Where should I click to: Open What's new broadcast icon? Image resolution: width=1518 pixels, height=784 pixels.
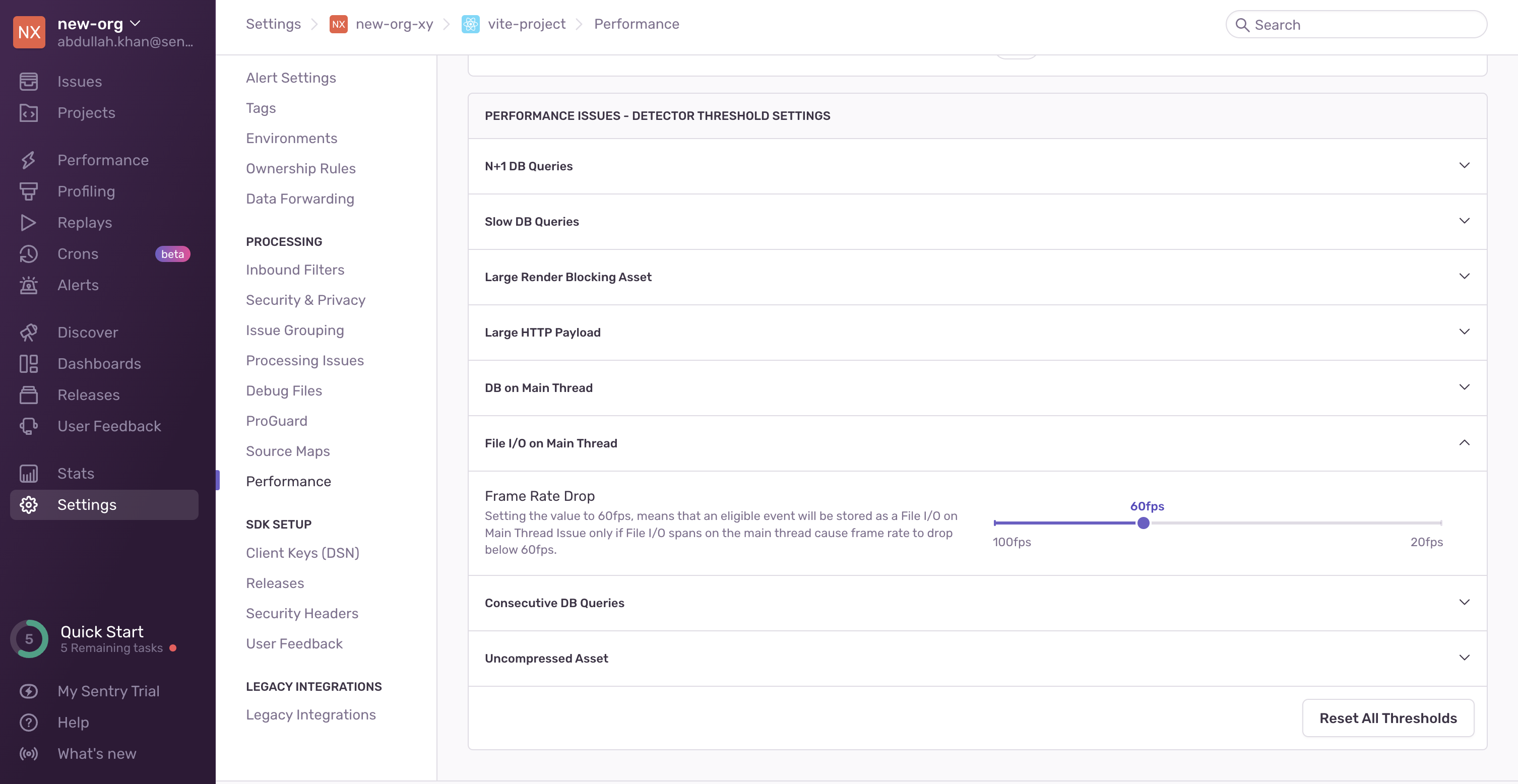coord(28,753)
